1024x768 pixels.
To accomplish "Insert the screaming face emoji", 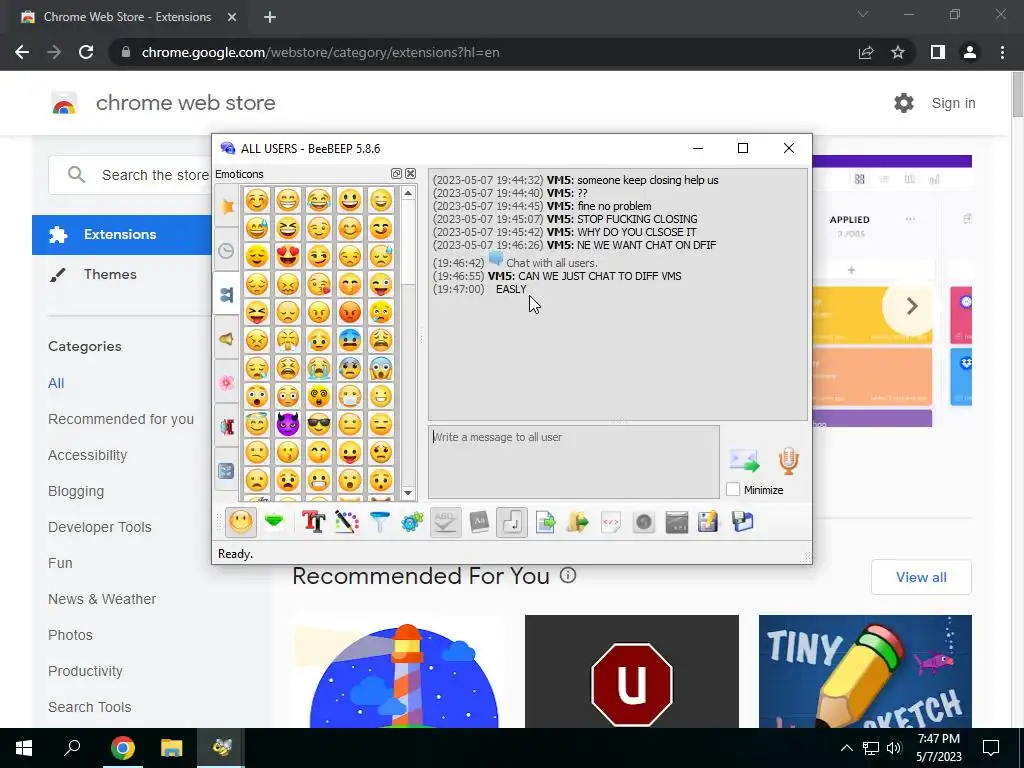I will point(381,368).
